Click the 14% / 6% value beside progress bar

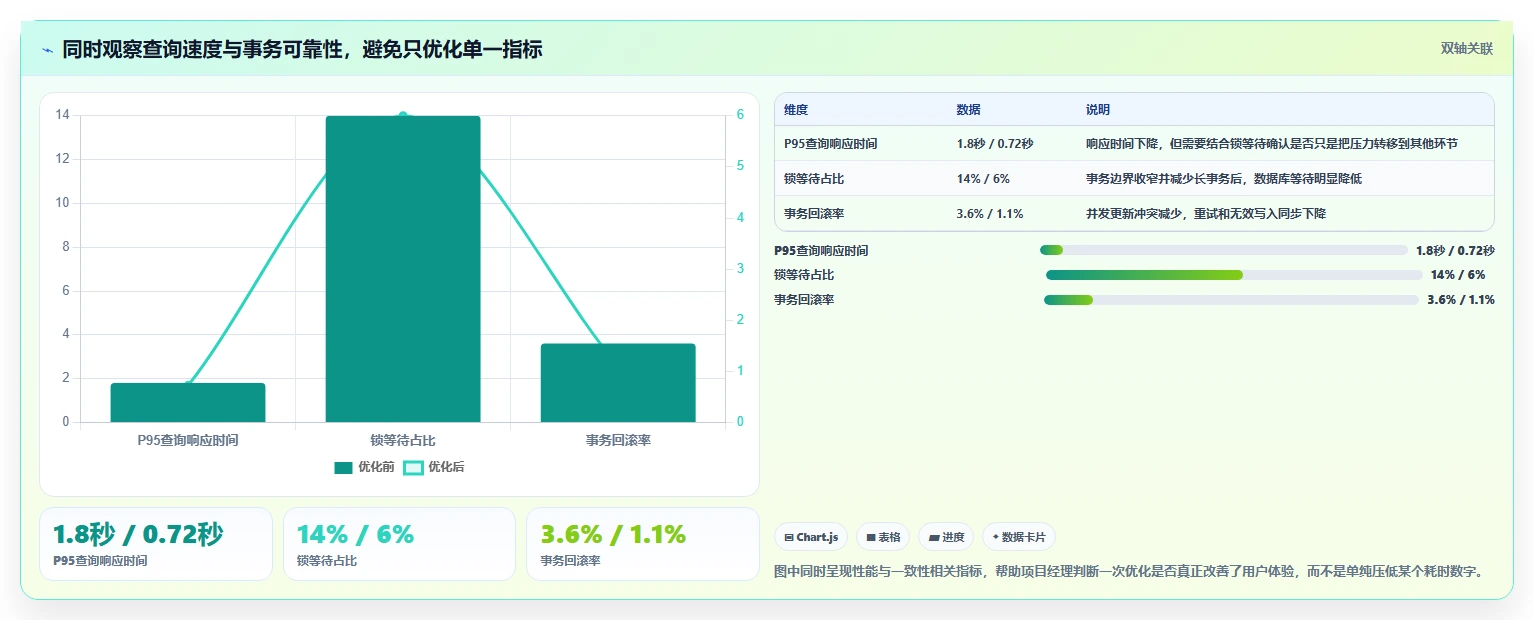(1458, 275)
